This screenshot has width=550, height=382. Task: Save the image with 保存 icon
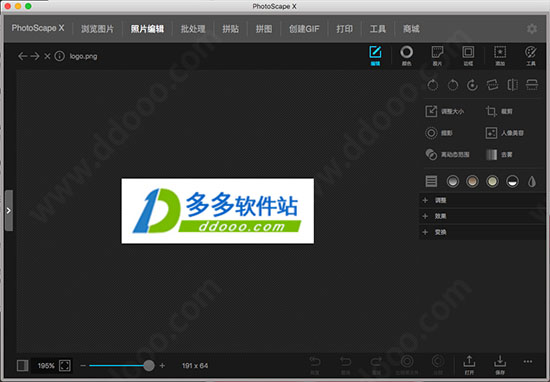click(500, 365)
